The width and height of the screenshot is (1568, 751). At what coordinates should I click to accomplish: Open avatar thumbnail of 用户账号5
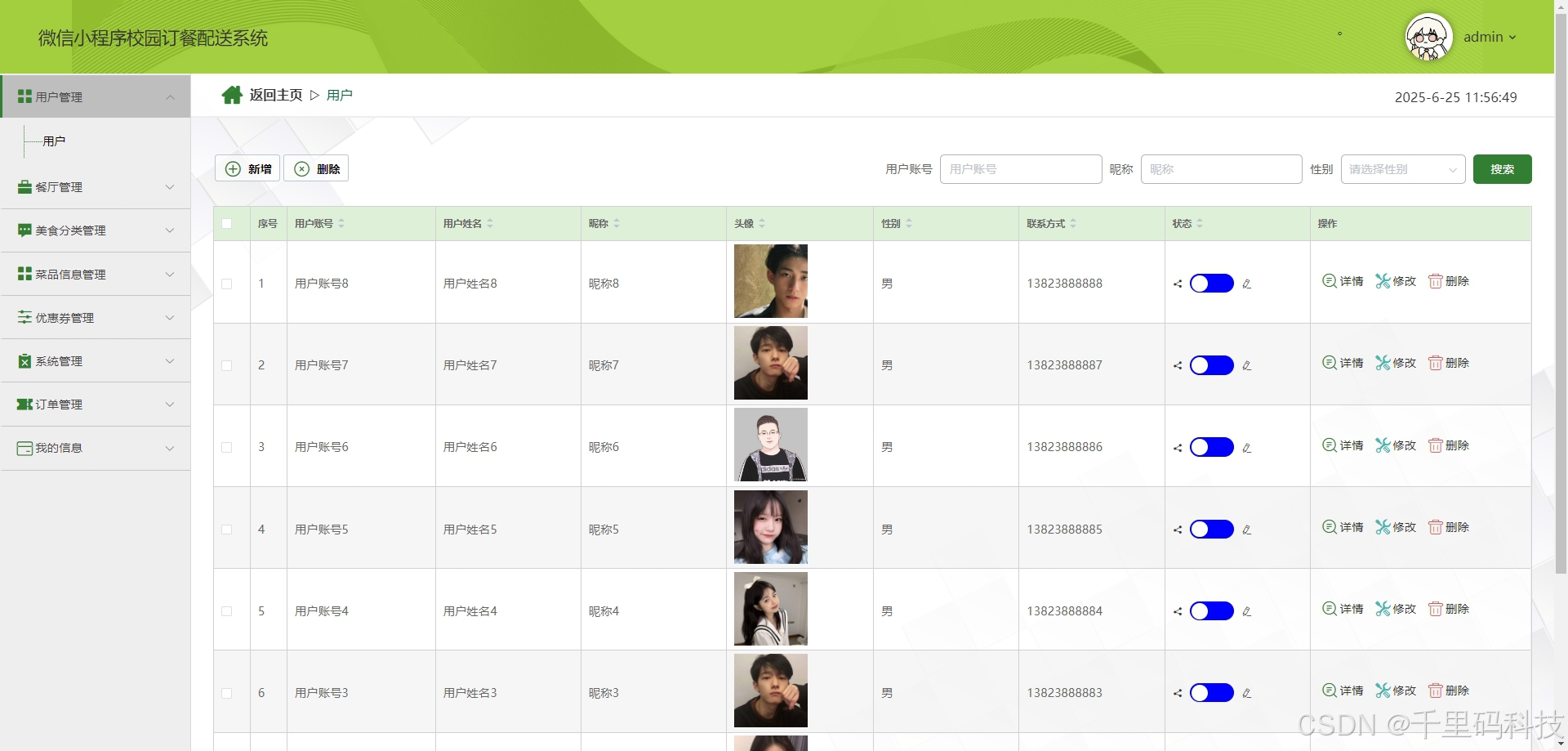pos(771,527)
